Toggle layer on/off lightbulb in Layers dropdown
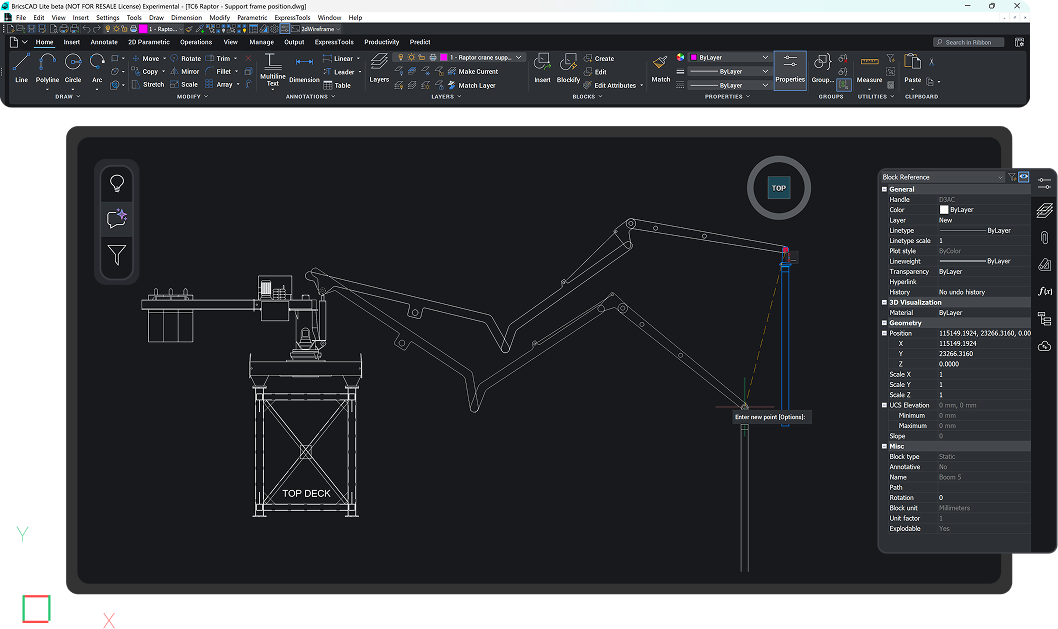 (400, 57)
